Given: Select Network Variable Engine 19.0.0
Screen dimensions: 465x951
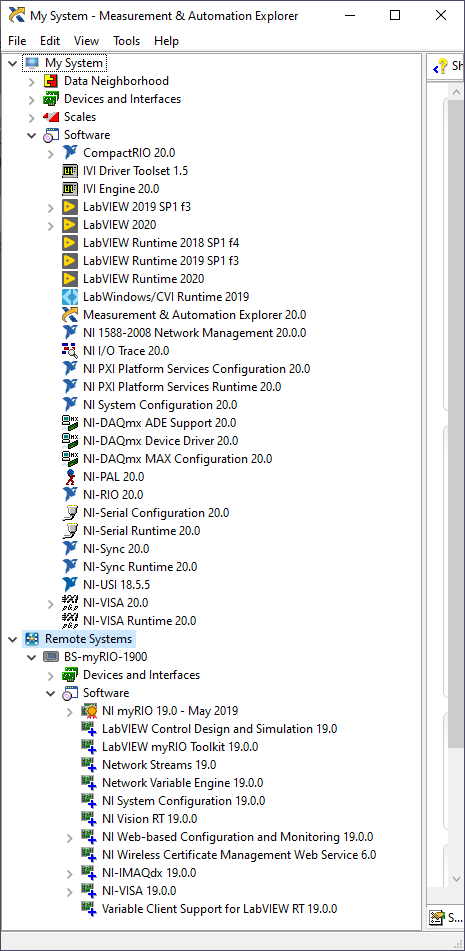Looking at the screenshot, I should point(182,783).
